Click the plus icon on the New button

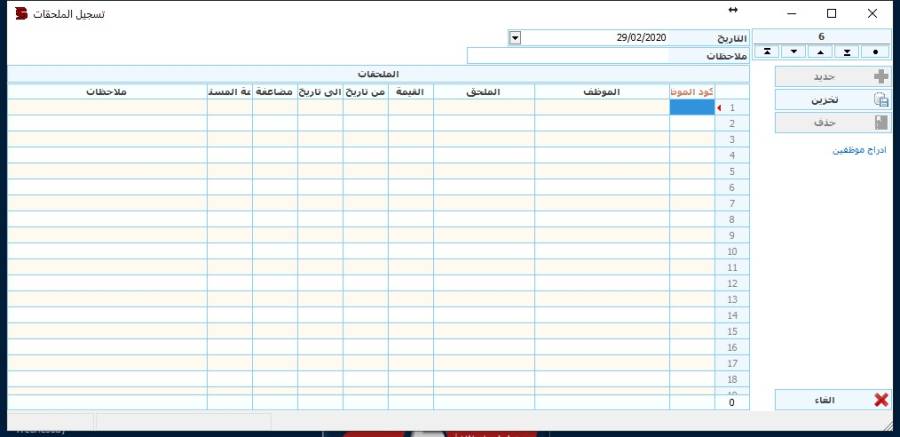coord(880,76)
